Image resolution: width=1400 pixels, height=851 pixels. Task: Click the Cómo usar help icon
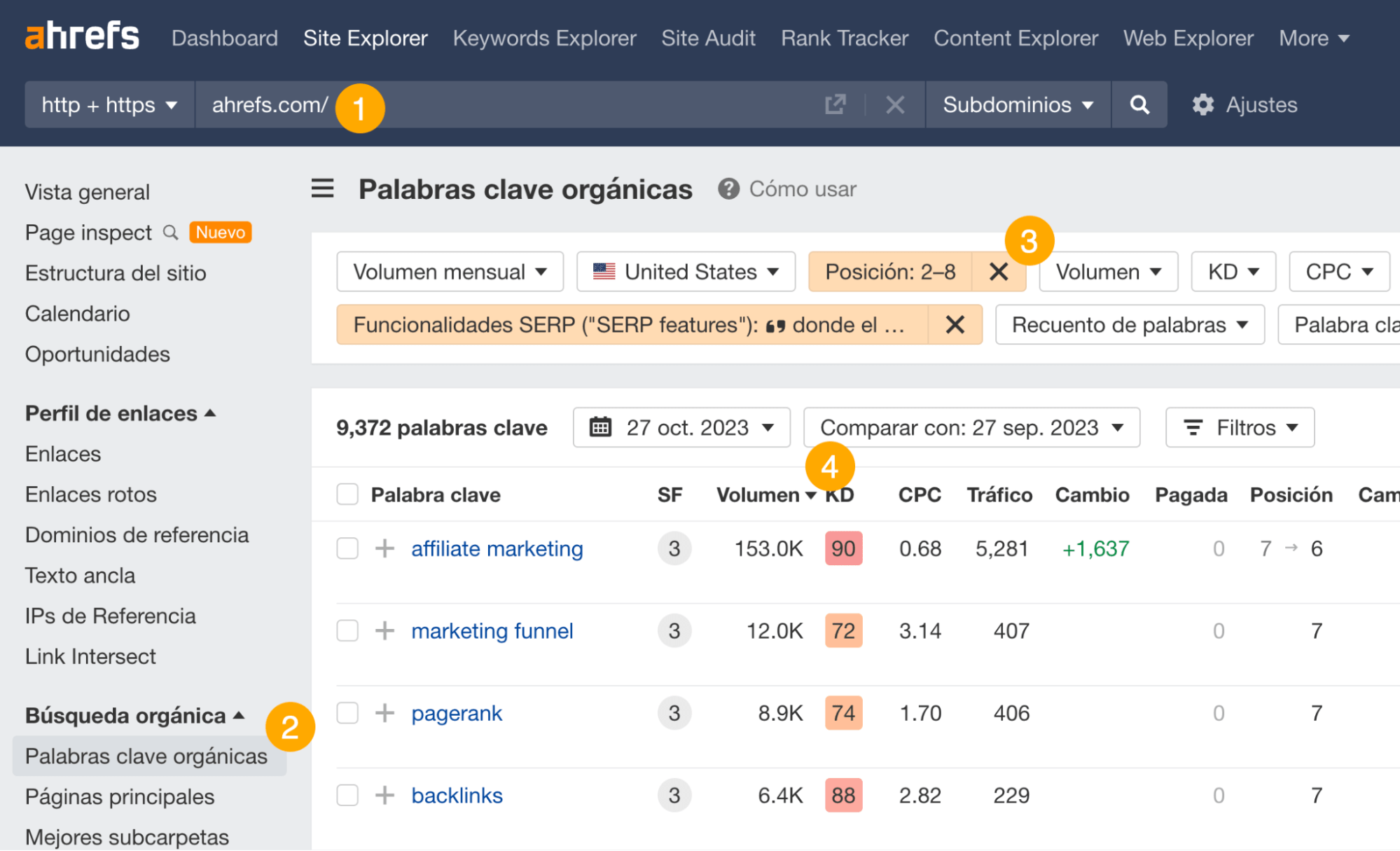728,188
